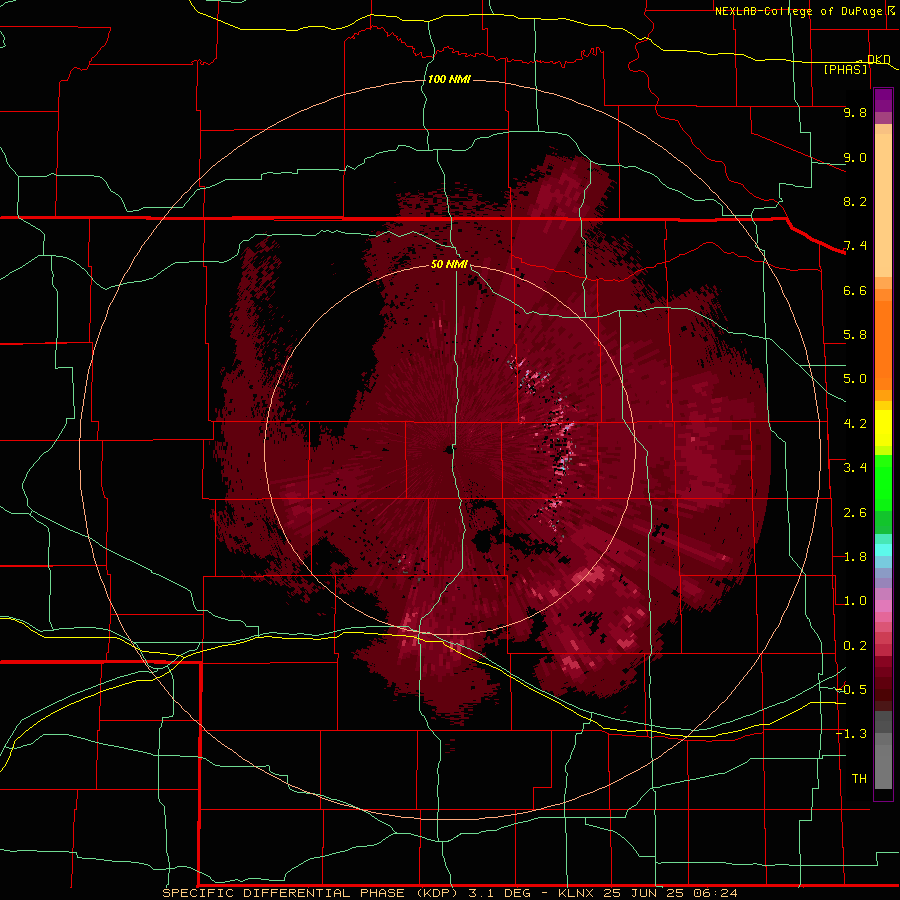Image resolution: width=900 pixels, height=900 pixels.
Task: Click the 1.0 value on the color scale
Action: [x=855, y=601]
